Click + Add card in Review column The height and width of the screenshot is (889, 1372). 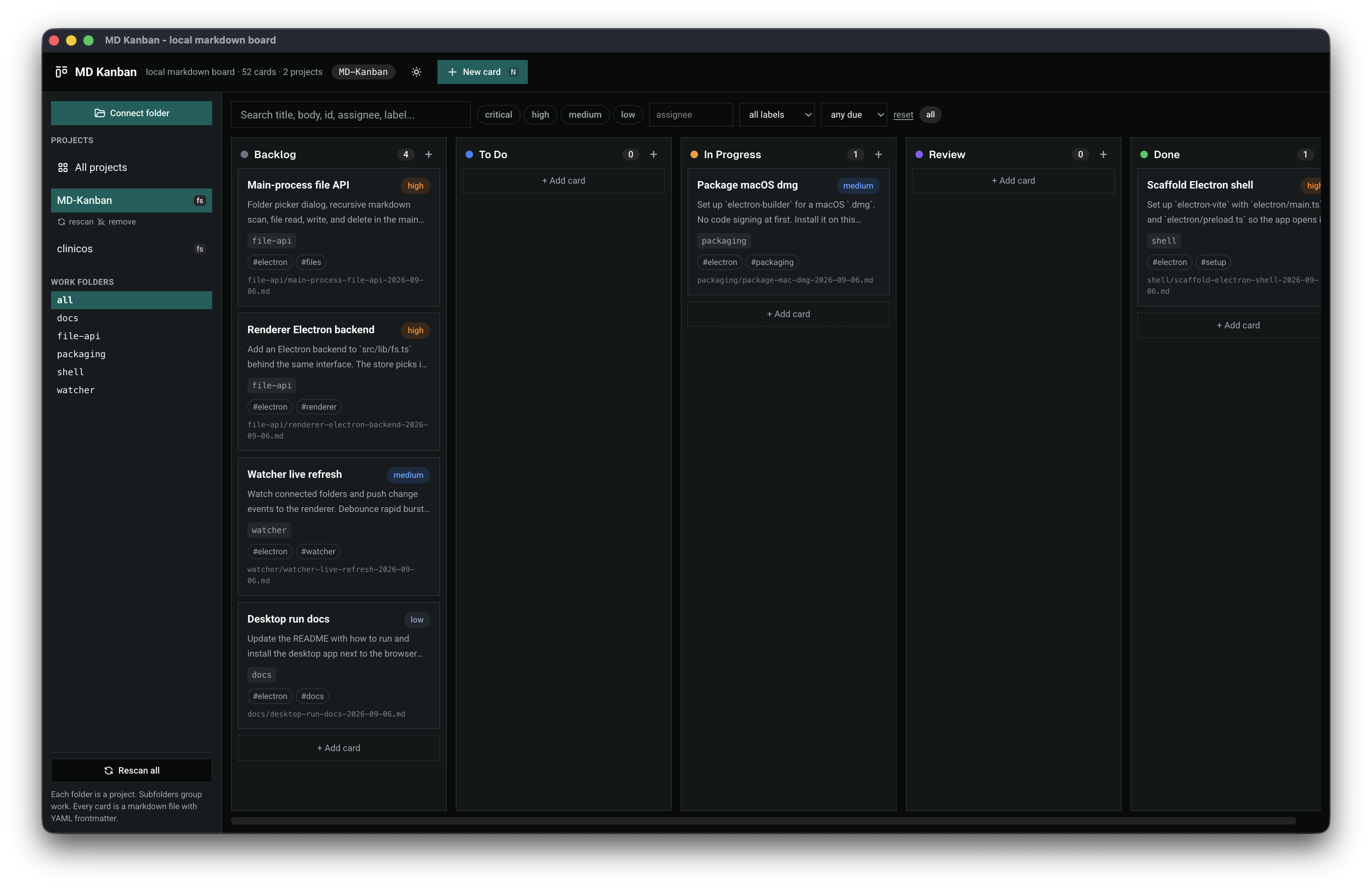tap(1013, 180)
